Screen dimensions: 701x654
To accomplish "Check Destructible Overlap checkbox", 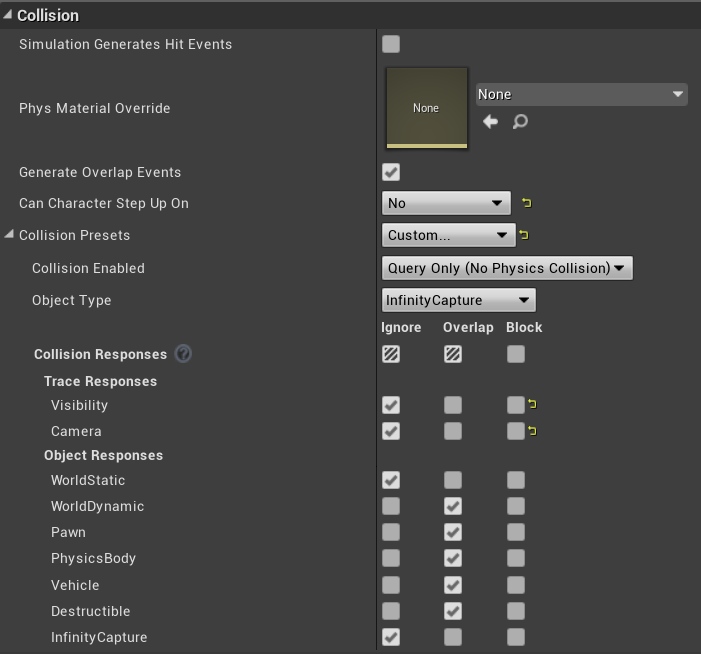I will (453, 611).
